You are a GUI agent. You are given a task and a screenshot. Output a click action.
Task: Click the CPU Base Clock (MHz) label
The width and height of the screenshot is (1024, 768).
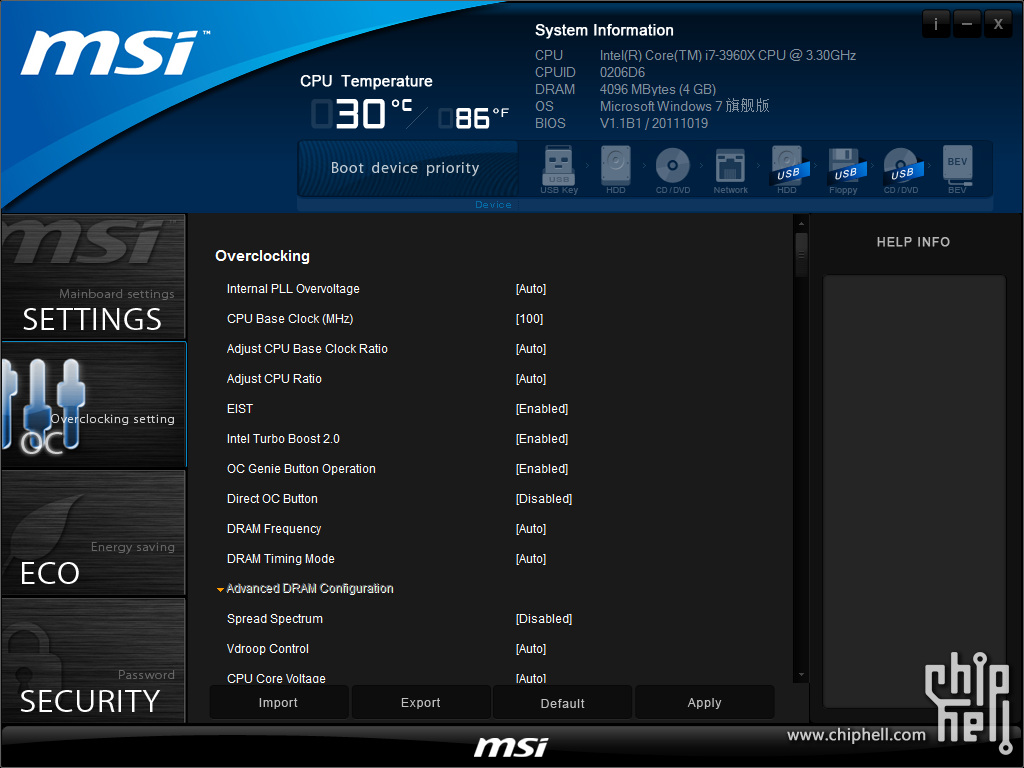(290, 319)
